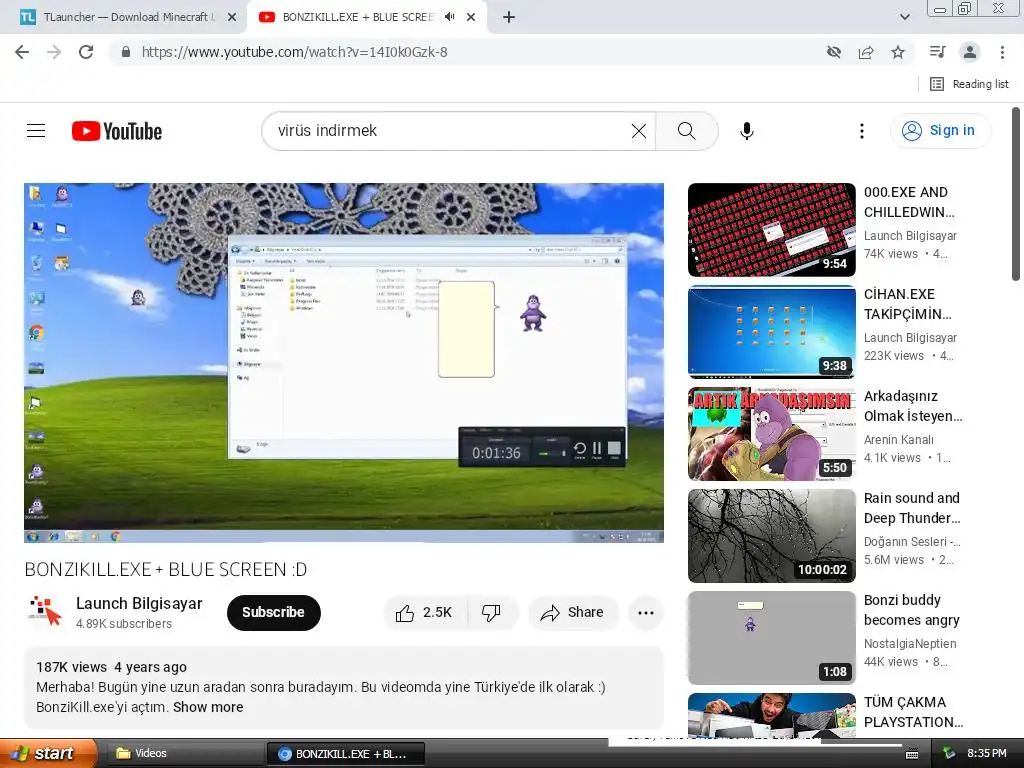The image size is (1024, 768).
Task: Open the Launch Bilgisayar channel name
Action: point(139,603)
